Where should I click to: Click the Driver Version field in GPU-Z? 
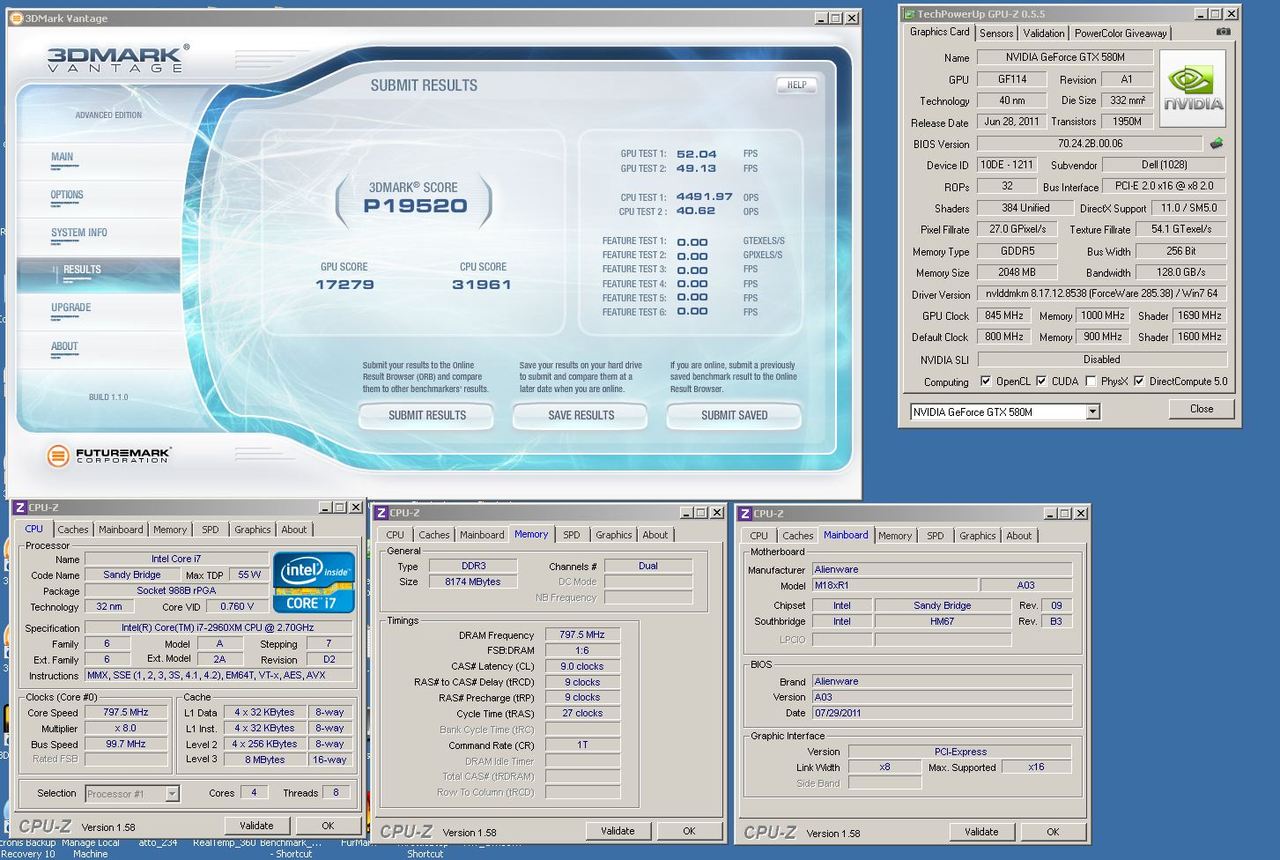point(1101,294)
